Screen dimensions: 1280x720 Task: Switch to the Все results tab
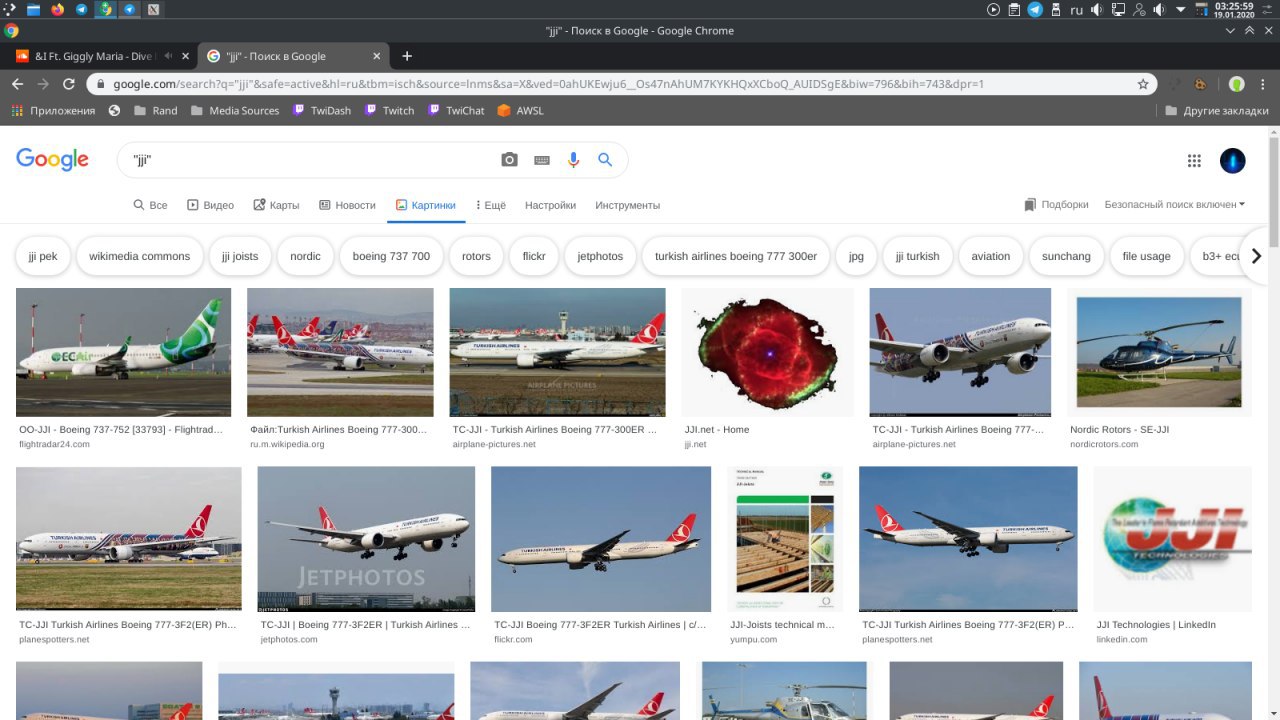(150, 205)
